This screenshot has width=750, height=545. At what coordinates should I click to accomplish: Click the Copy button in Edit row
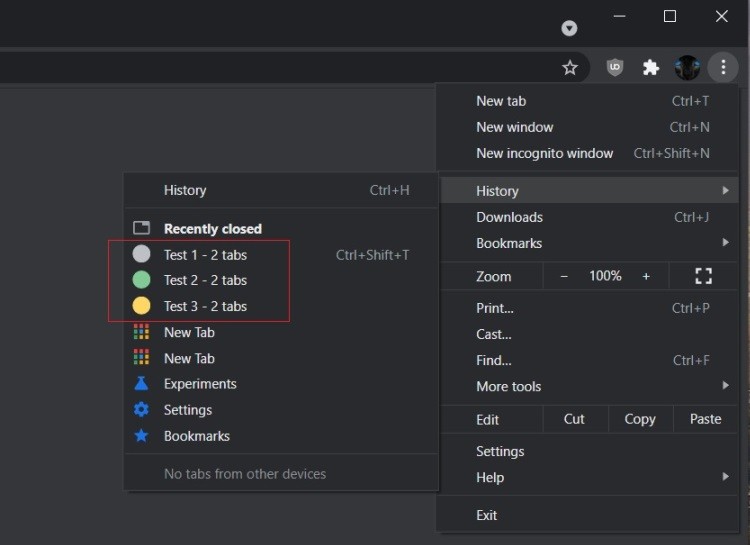pyautogui.click(x=640, y=419)
